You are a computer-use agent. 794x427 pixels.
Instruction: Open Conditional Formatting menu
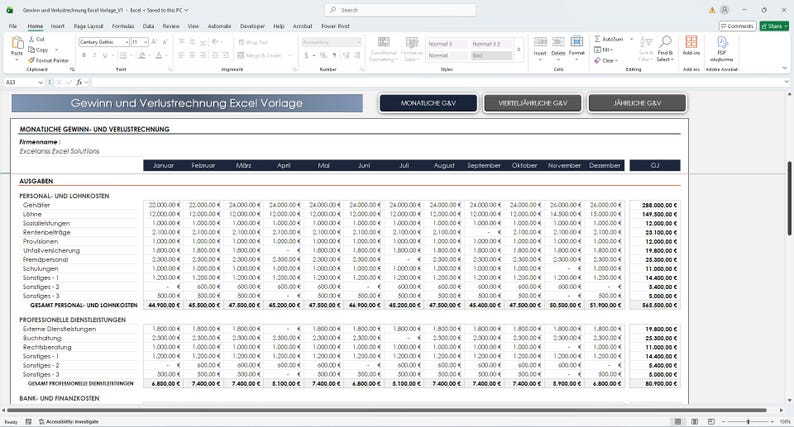pyautogui.click(x=383, y=49)
